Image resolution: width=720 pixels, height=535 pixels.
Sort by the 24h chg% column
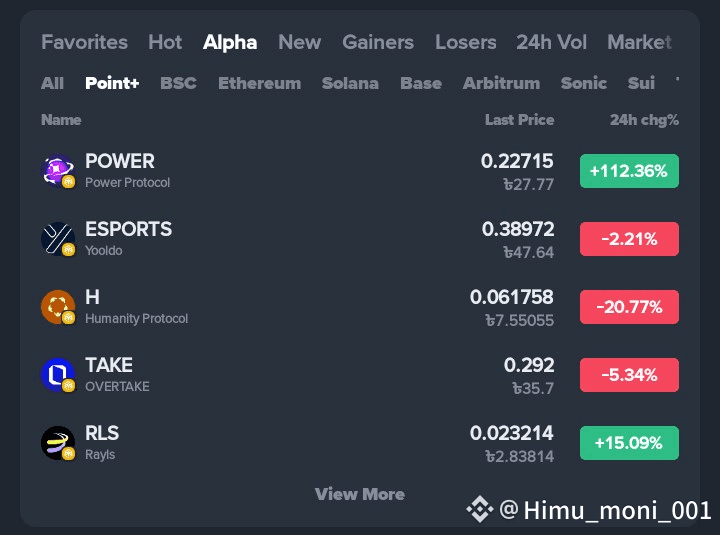coord(644,120)
